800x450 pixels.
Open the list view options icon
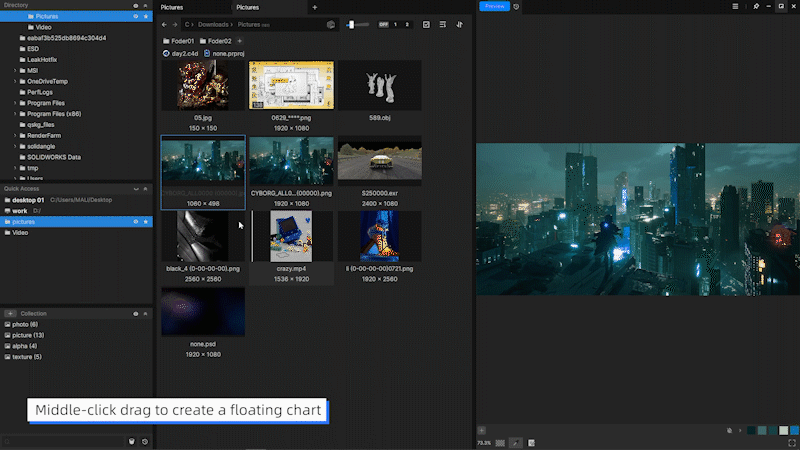pos(442,24)
